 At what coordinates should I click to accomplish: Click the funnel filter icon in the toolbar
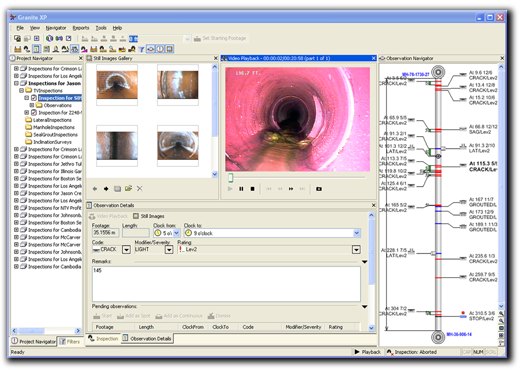141,49
